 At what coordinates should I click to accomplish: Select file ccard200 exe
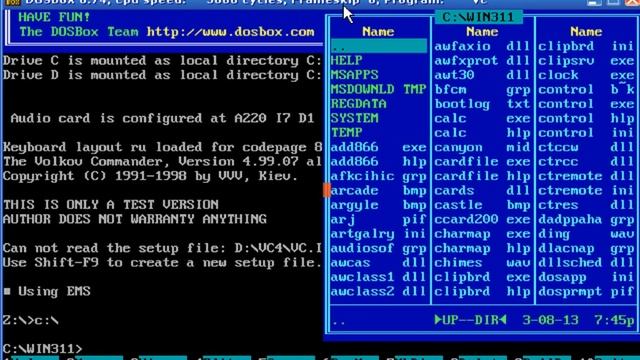point(482,220)
